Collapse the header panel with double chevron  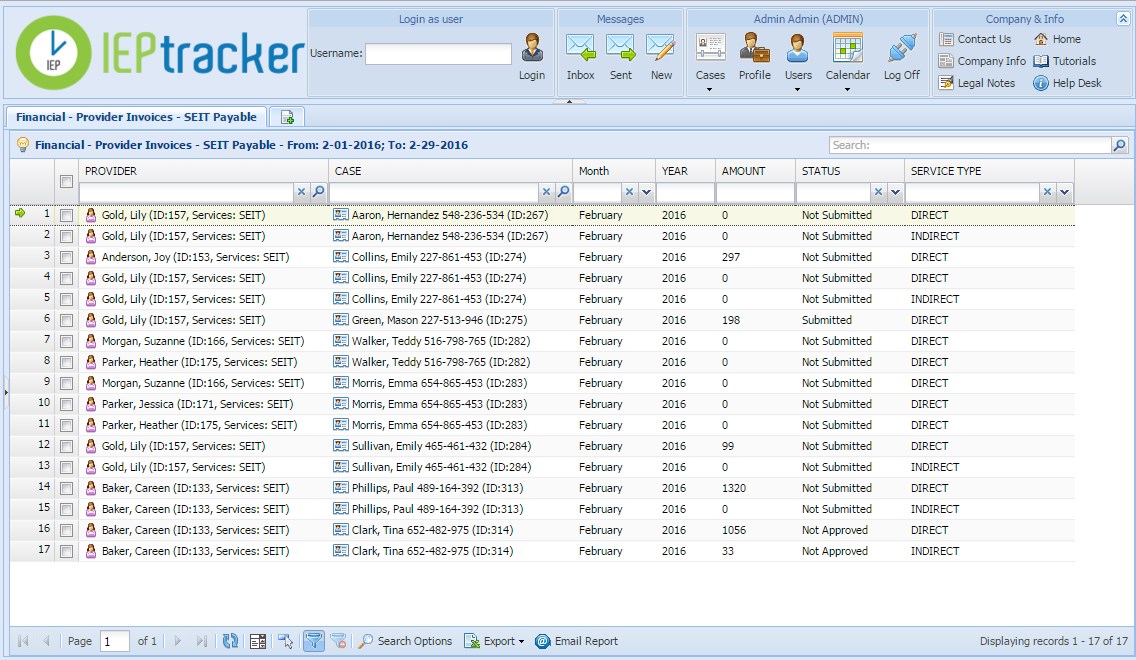click(1123, 19)
